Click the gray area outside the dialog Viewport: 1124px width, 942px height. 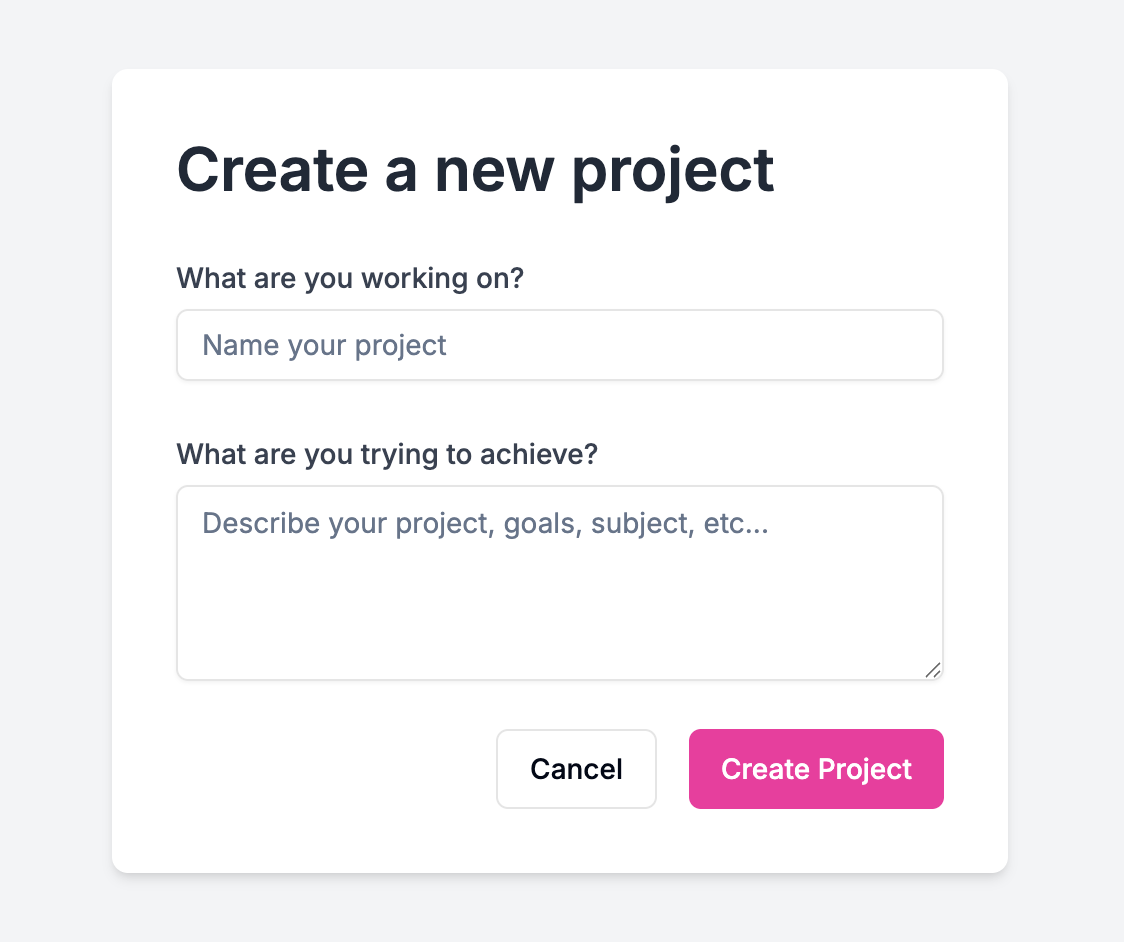(x=55, y=470)
